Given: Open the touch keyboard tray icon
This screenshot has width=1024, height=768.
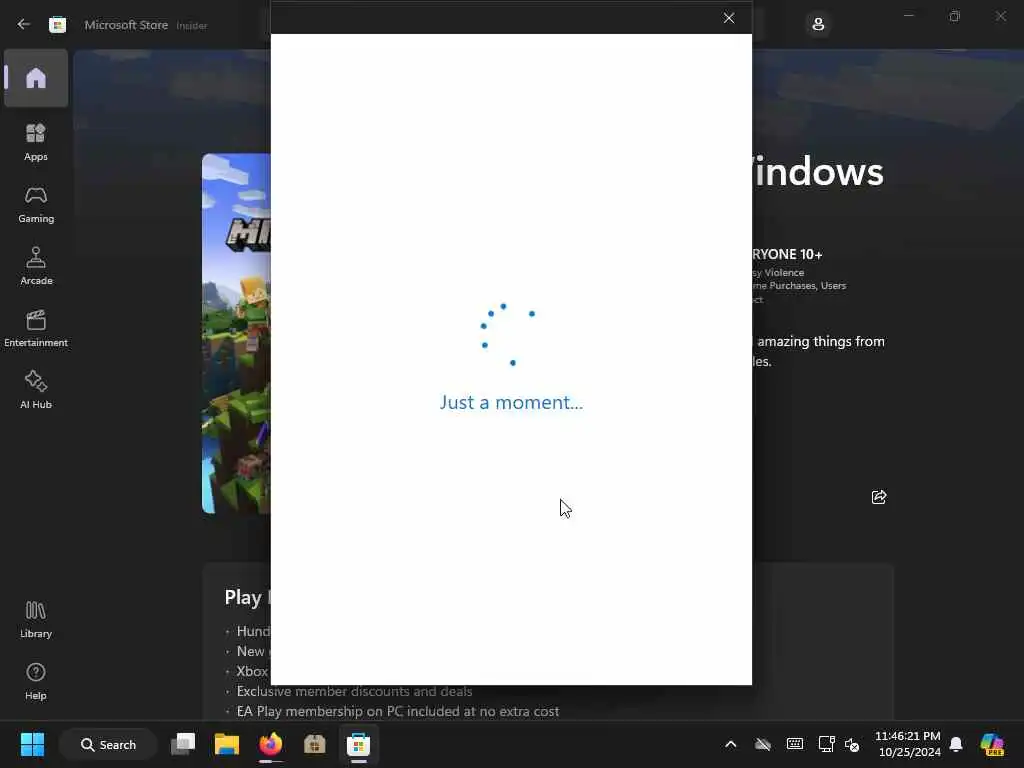Looking at the screenshot, I should (x=795, y=744).
